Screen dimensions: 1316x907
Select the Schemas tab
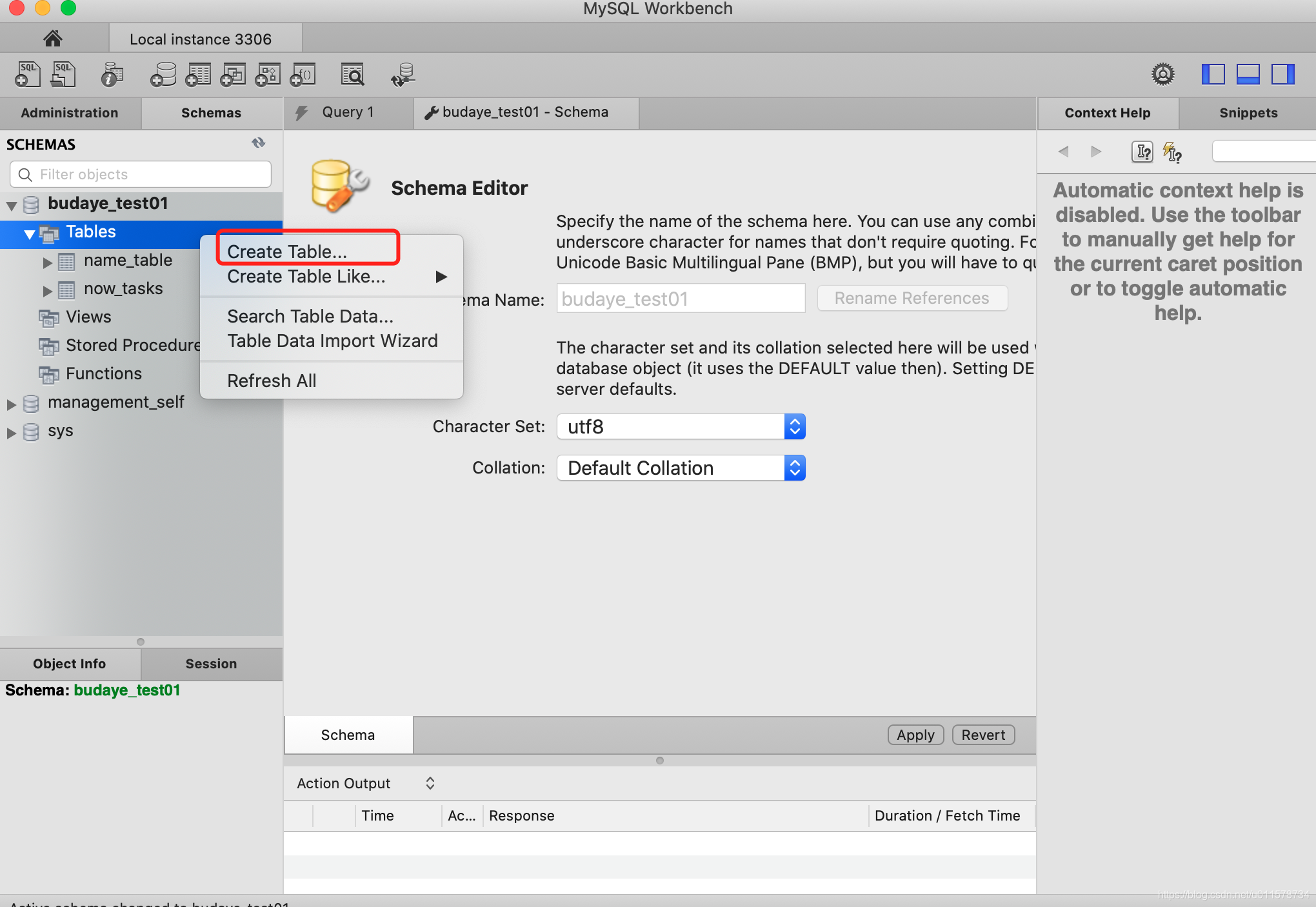tap(211, 112)
